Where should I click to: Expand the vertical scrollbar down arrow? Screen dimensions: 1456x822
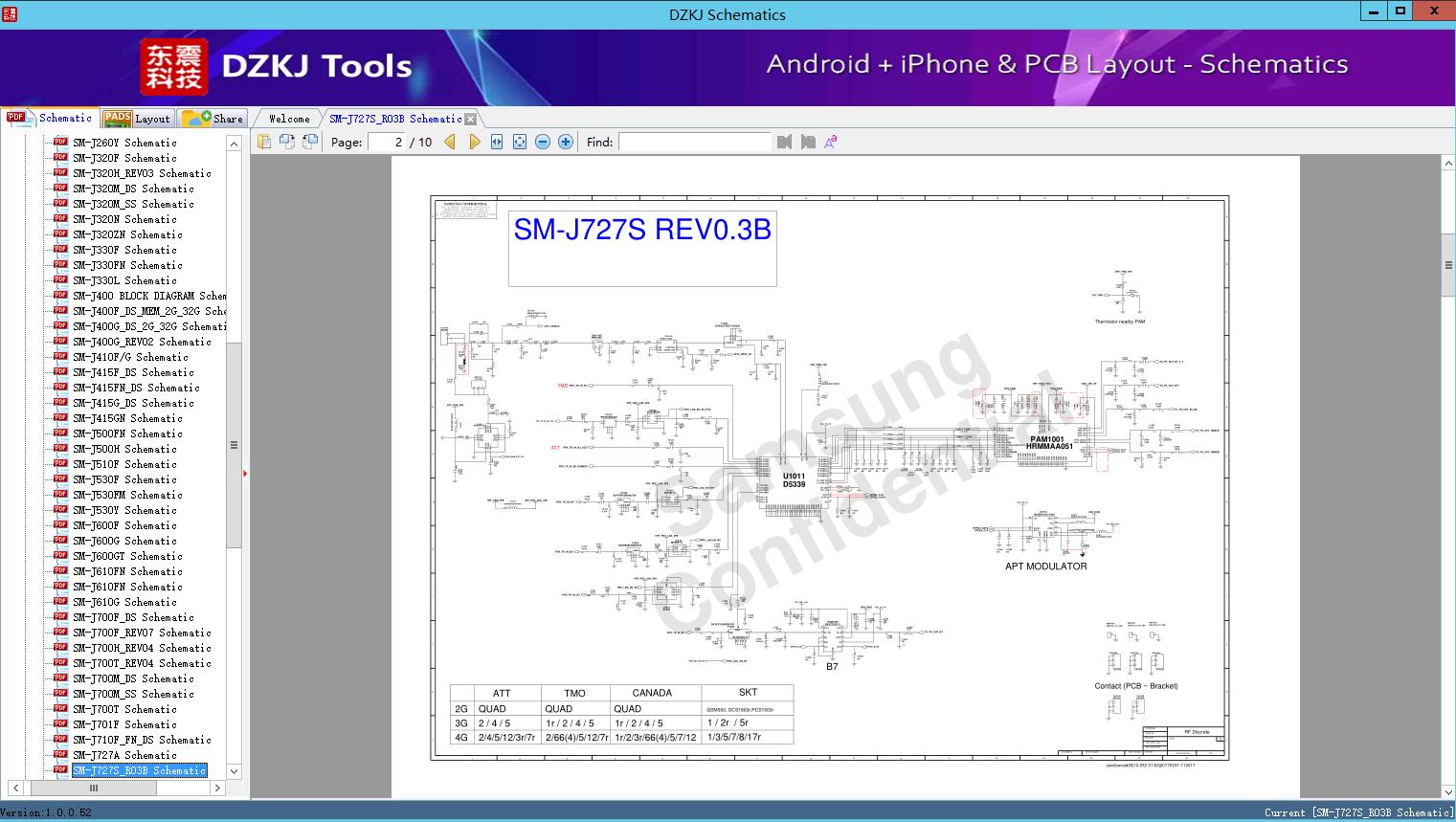(233, 771)
